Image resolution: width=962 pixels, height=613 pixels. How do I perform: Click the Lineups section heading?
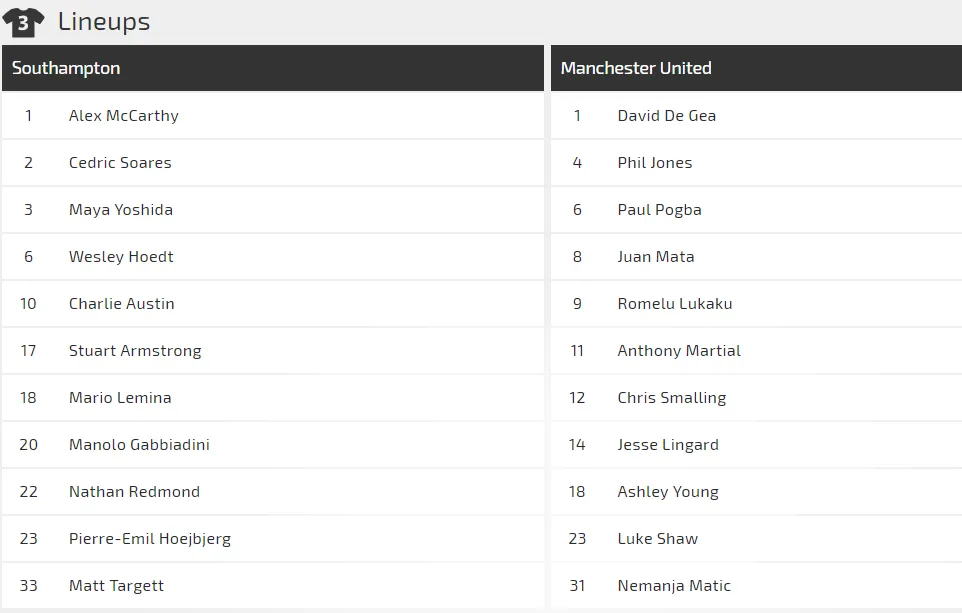click(x=104, y=22)
